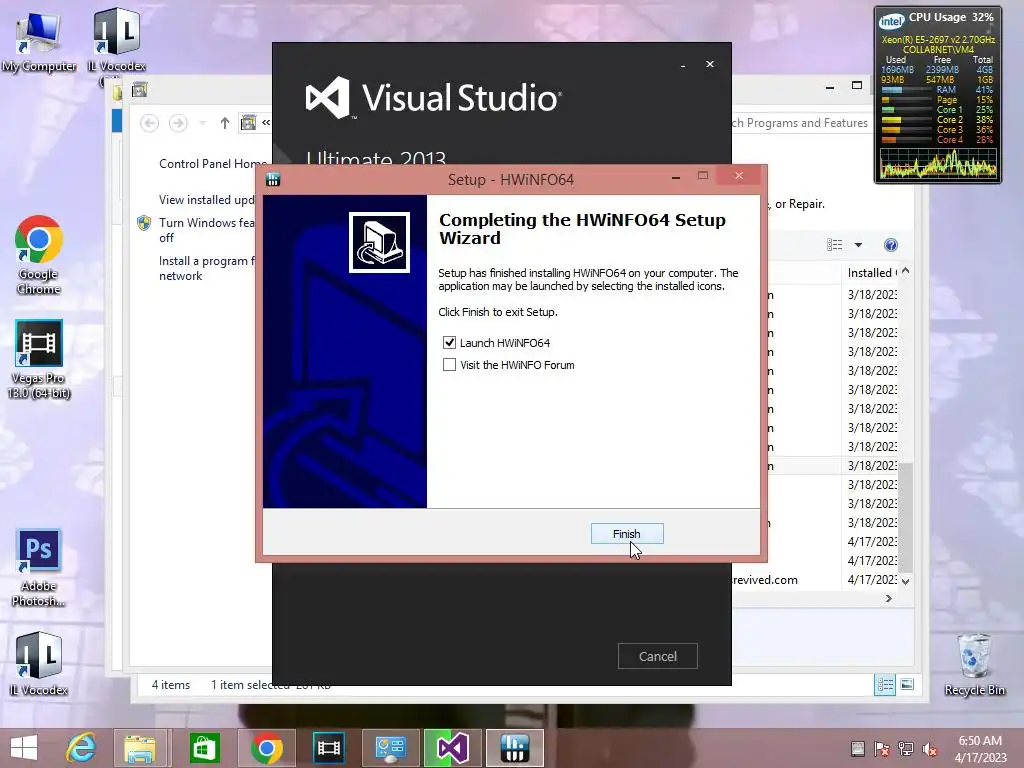Click the programs list scroll down arrow
The image size is (1024, 768).
click(906, 581)
